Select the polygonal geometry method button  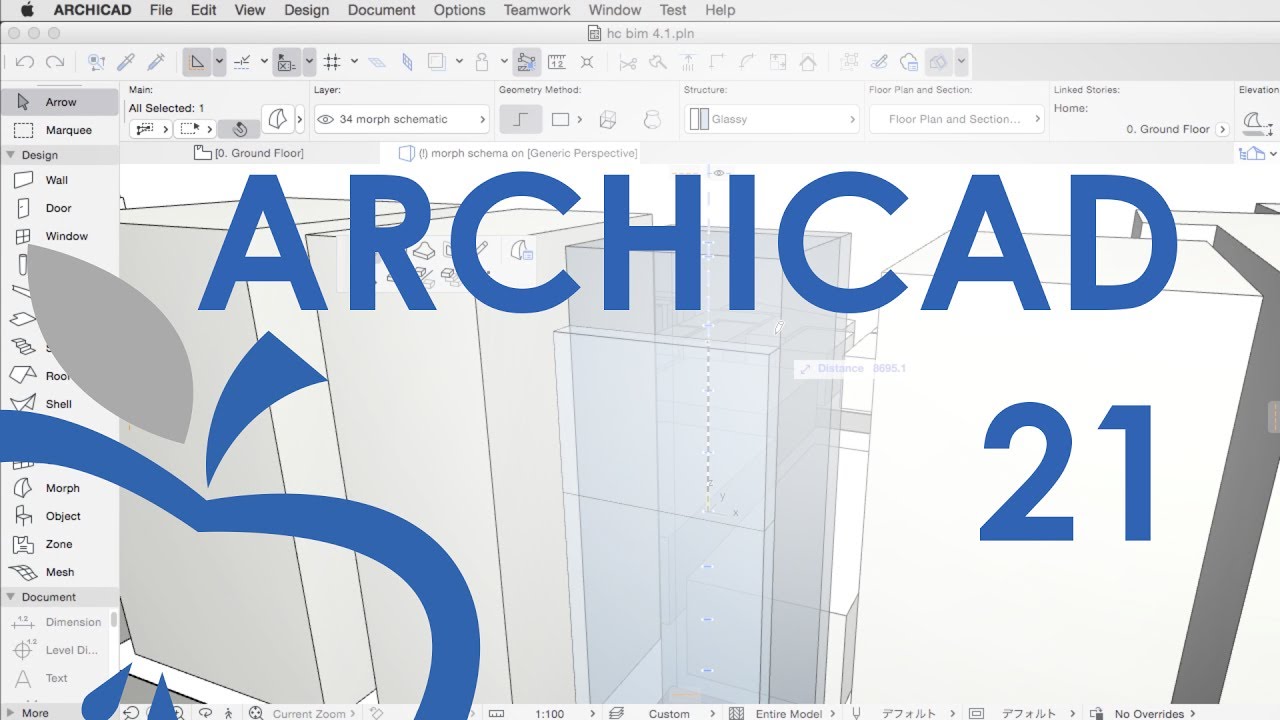pyautogui.click(x=520, y=119)
